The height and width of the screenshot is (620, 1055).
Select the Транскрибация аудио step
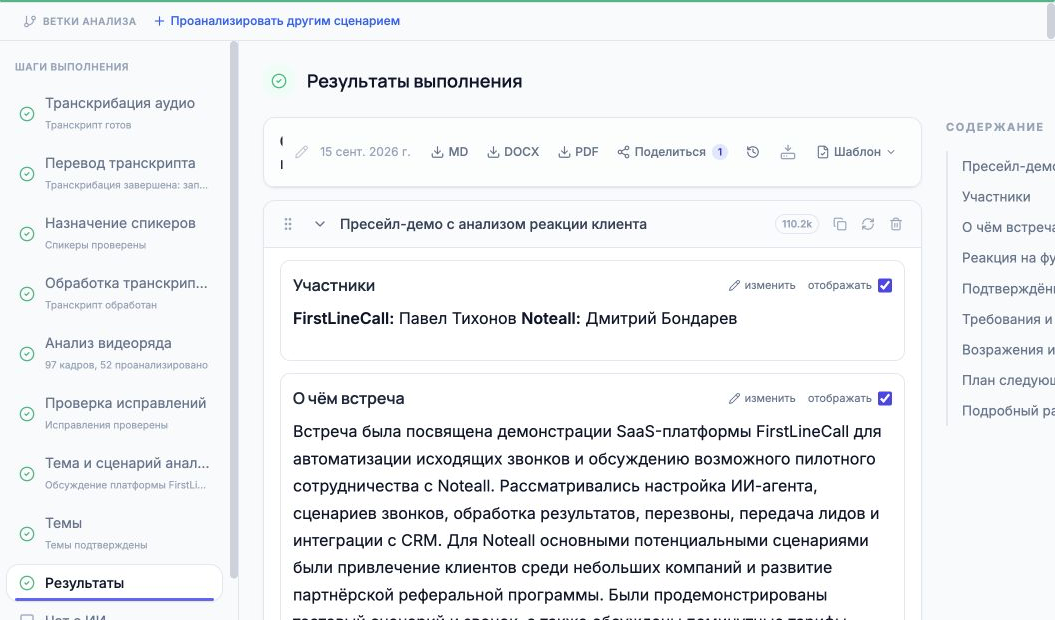(114, 113)
